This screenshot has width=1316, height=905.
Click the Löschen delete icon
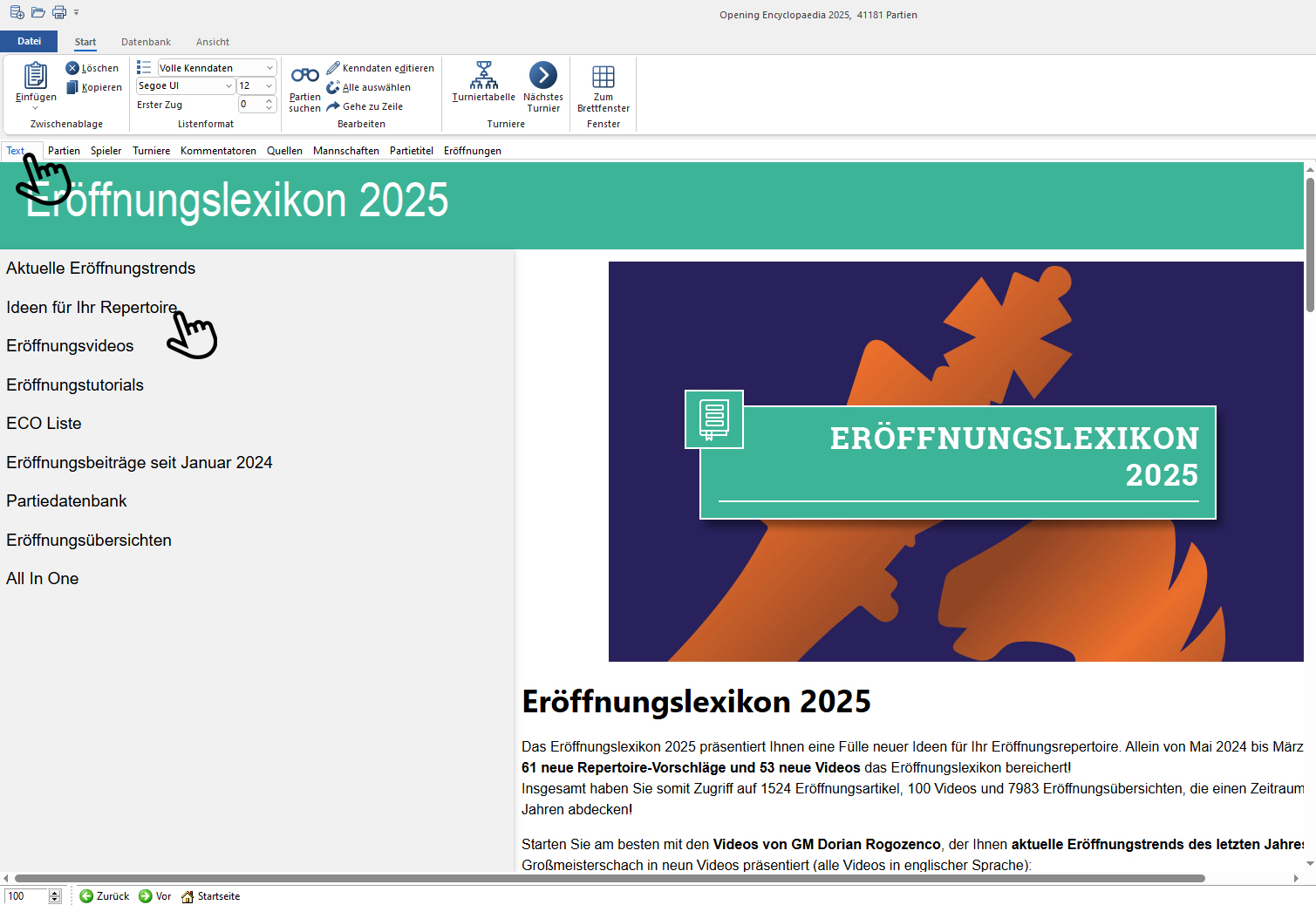[72, 68]
